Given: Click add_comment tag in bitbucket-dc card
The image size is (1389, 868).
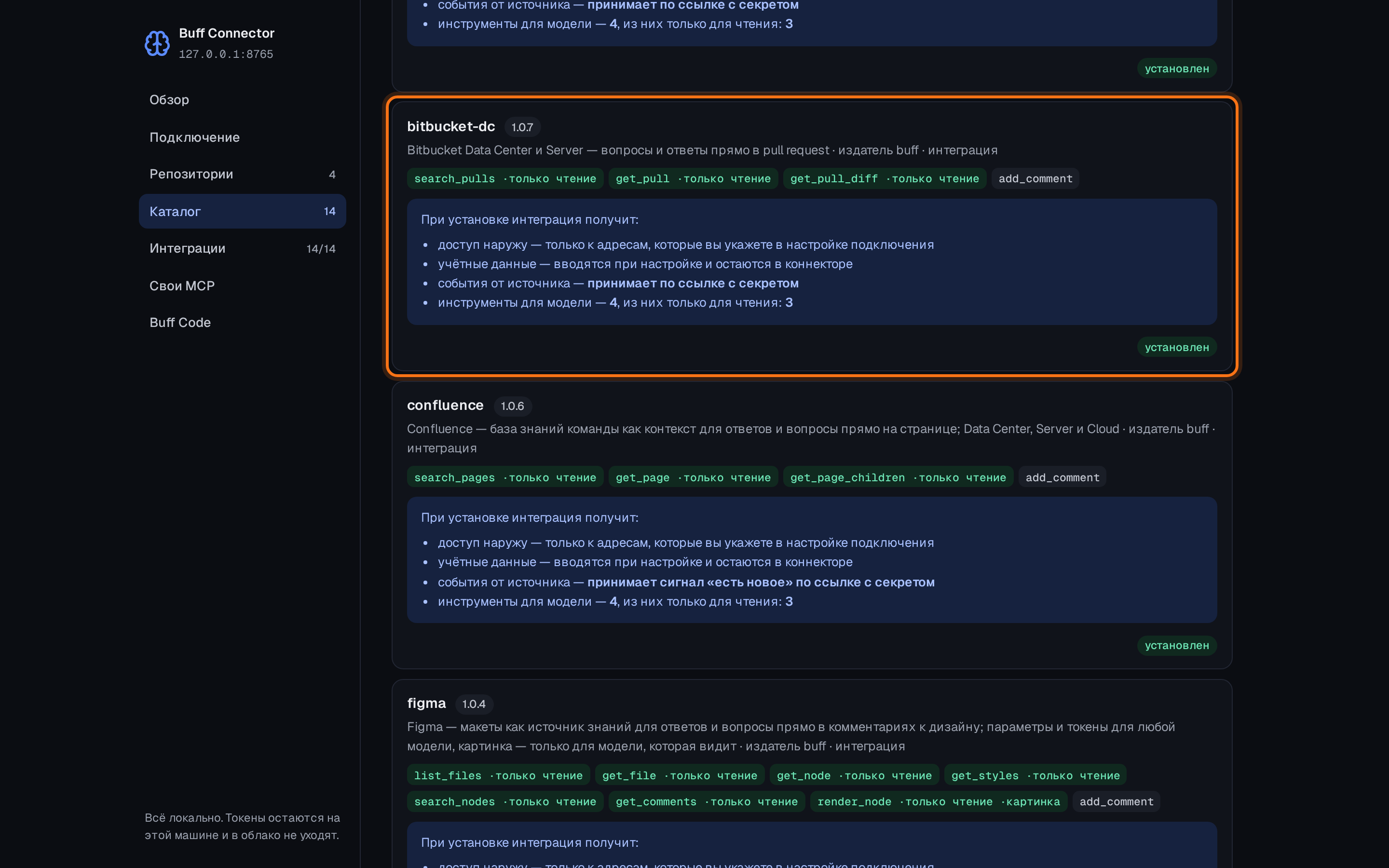Looking at the screenshot, I should 1035,178.
